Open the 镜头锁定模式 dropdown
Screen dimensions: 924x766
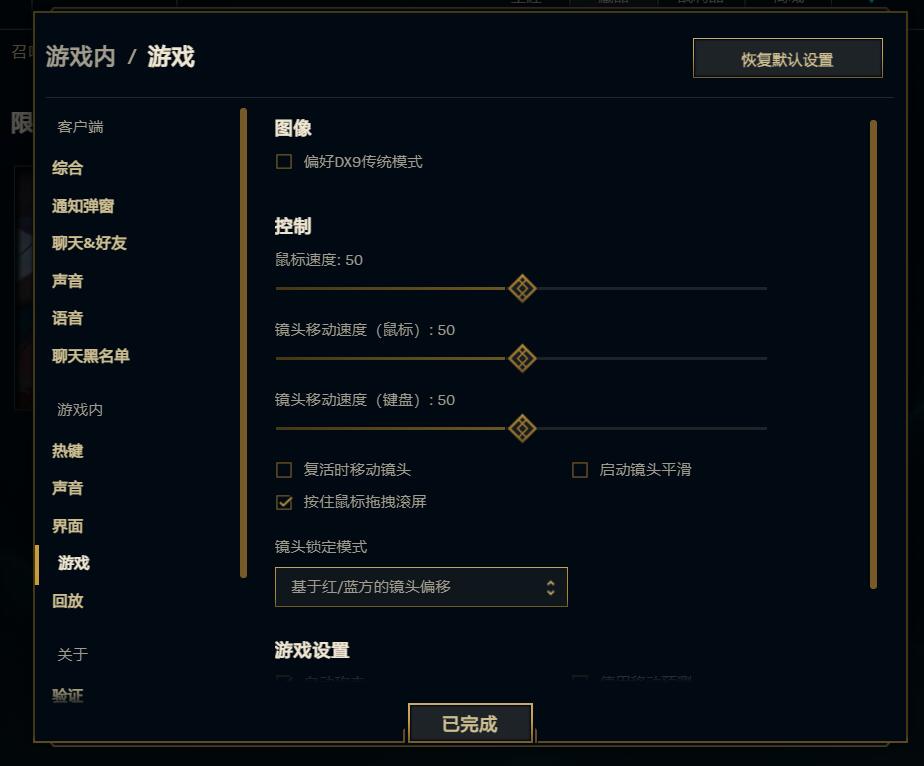point(421,587)
